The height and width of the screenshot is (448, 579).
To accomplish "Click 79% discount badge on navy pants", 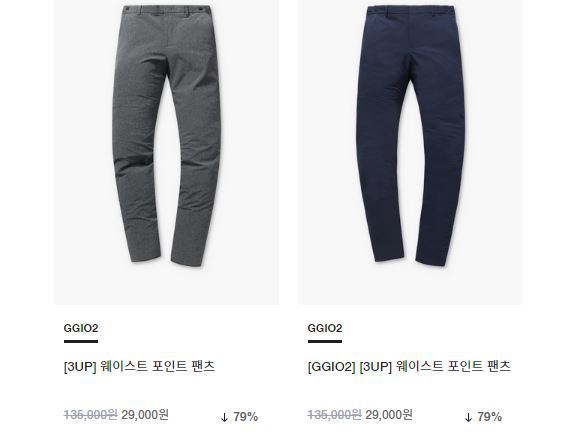I will click(x=490, y=417).
